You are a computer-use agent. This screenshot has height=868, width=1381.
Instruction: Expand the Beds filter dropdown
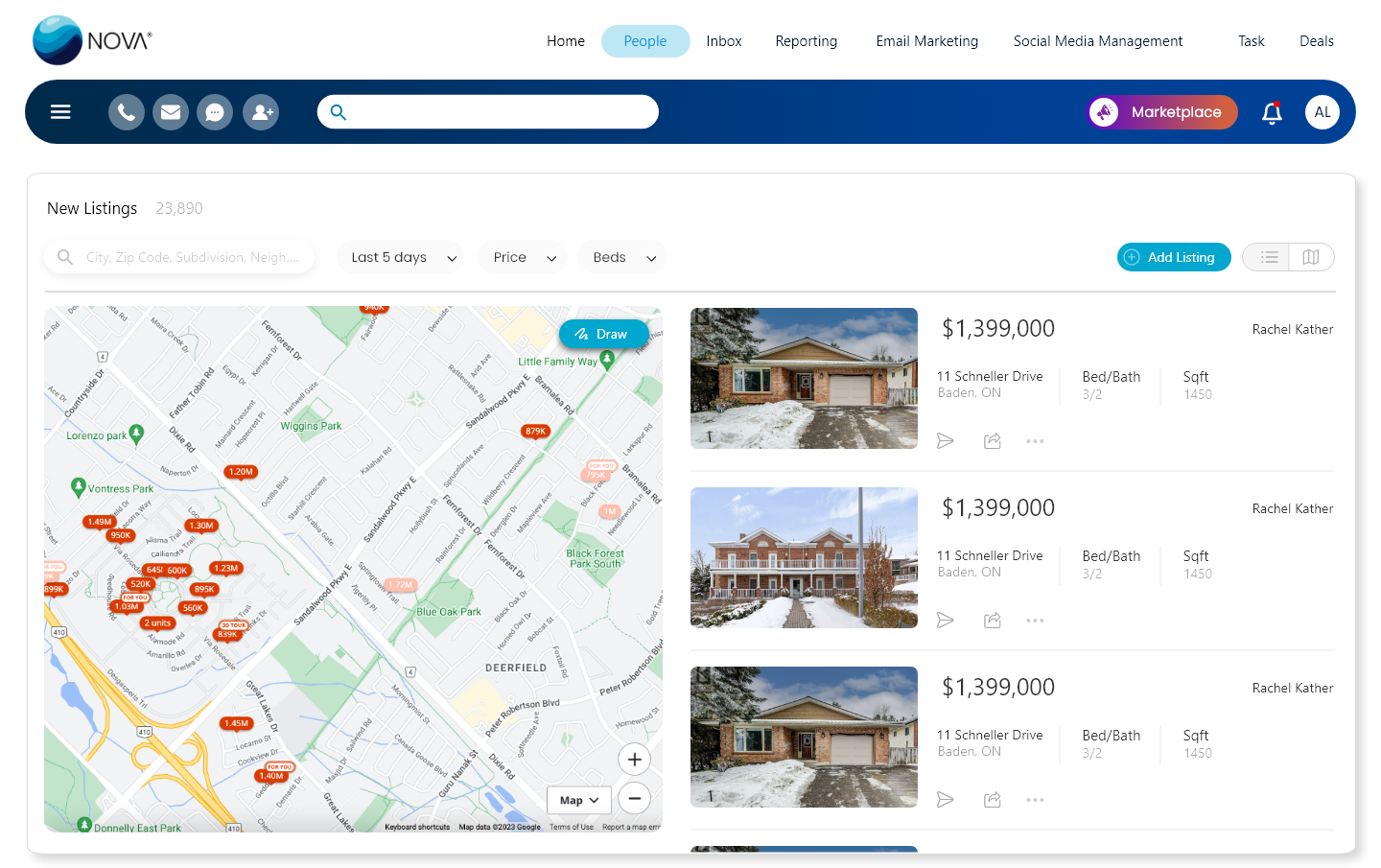(x=622, y=257)
